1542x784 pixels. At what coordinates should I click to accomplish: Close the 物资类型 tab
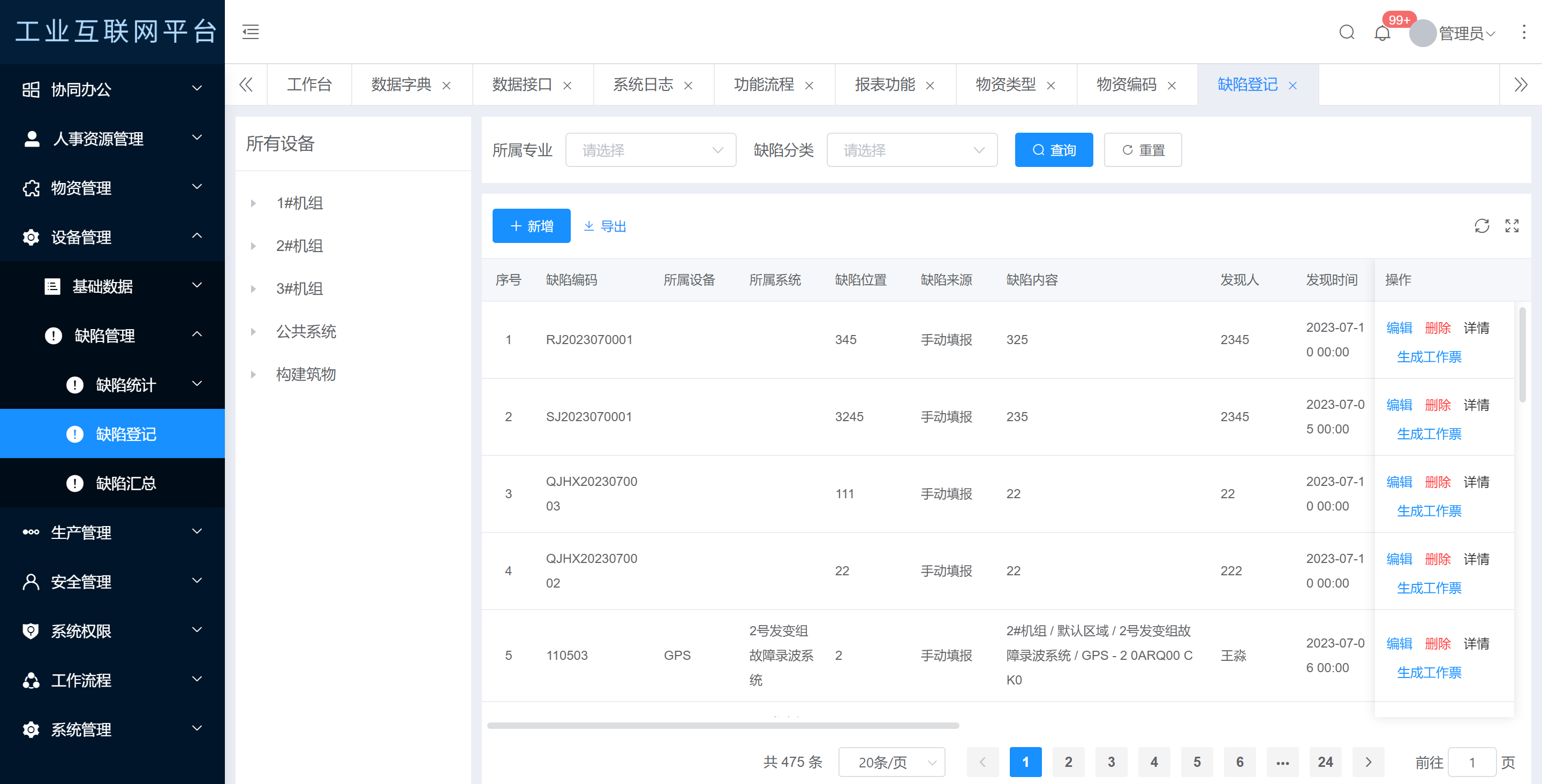click(1051, 86)
